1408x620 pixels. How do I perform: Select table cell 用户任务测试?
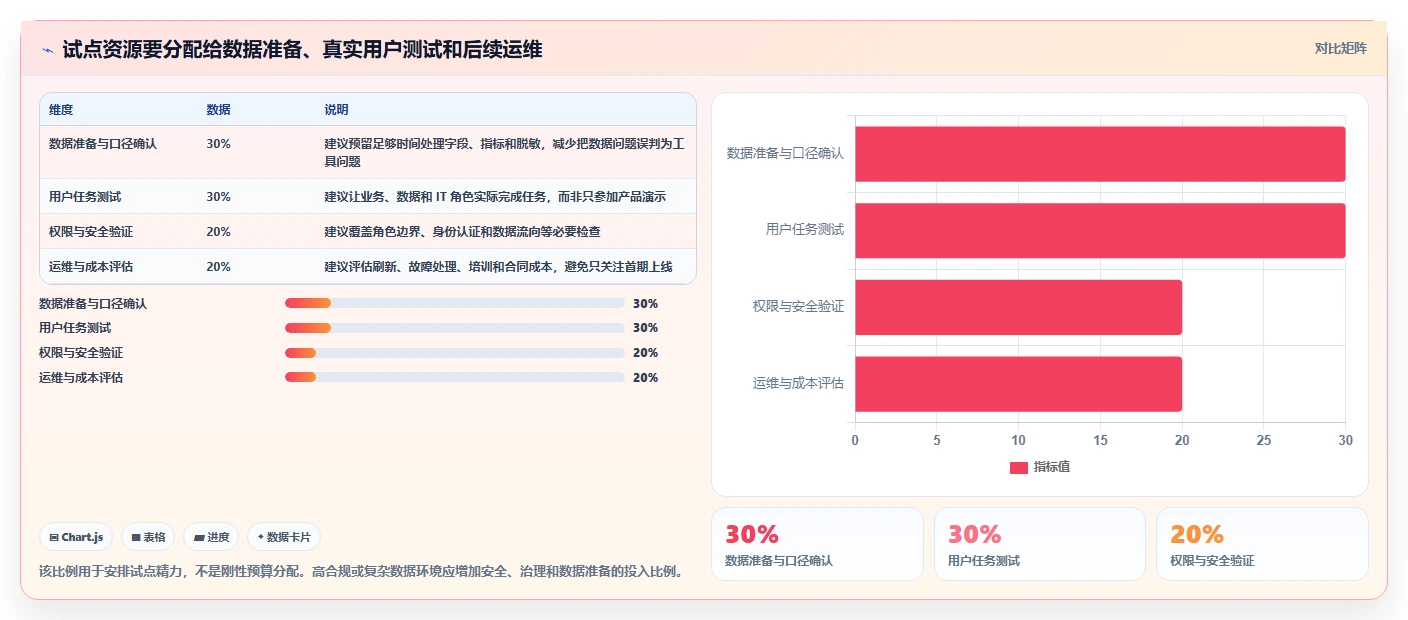(x=85, y=197)
